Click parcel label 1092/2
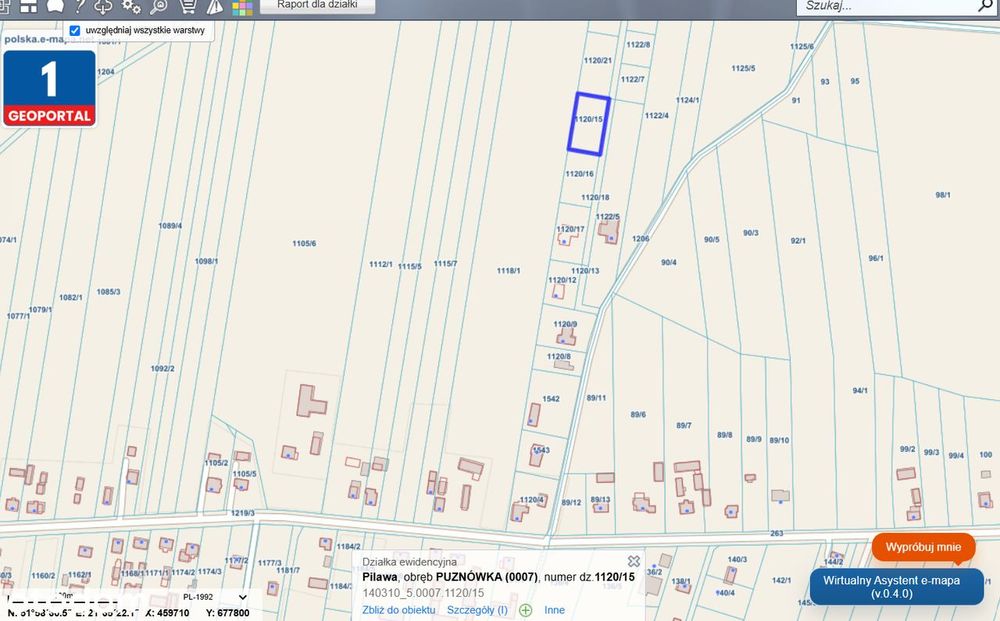Viewport: 1000px width, 621px height. [163, 369]
